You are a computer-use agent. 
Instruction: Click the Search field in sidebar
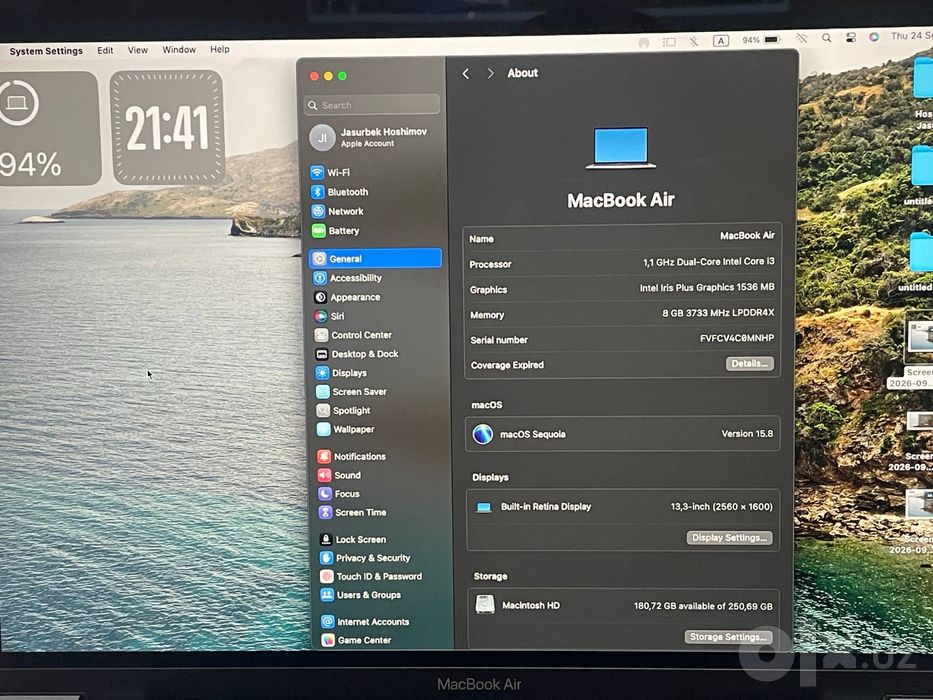point(372,105)
